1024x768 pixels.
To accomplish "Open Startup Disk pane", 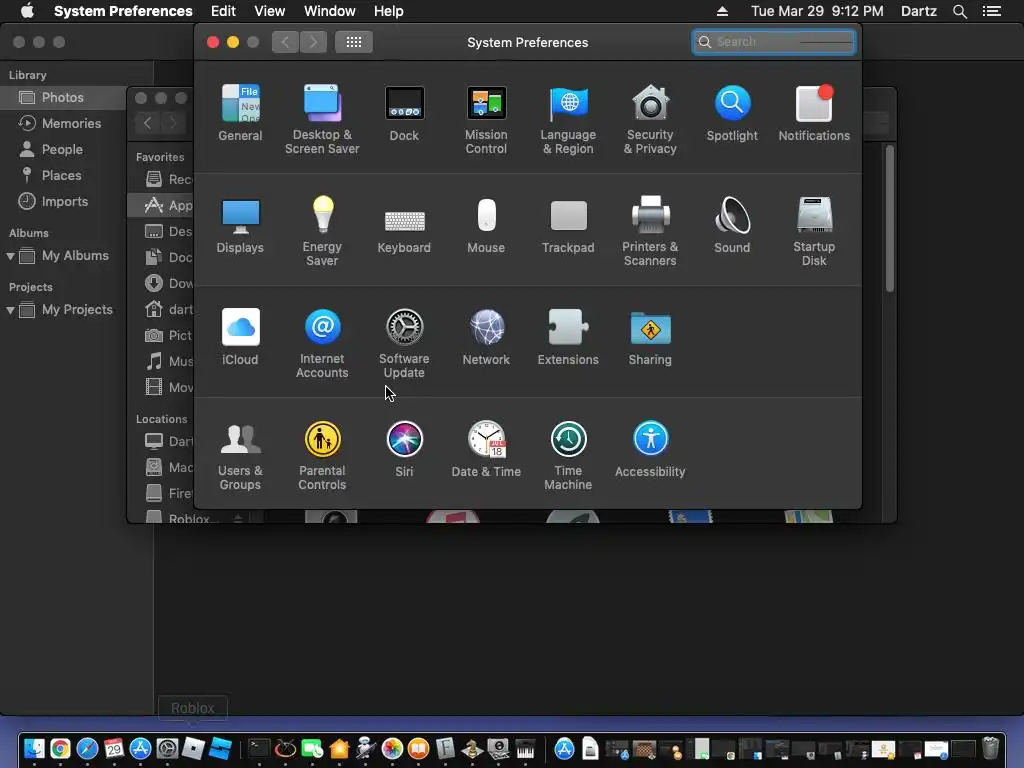I will click(814, 231).
